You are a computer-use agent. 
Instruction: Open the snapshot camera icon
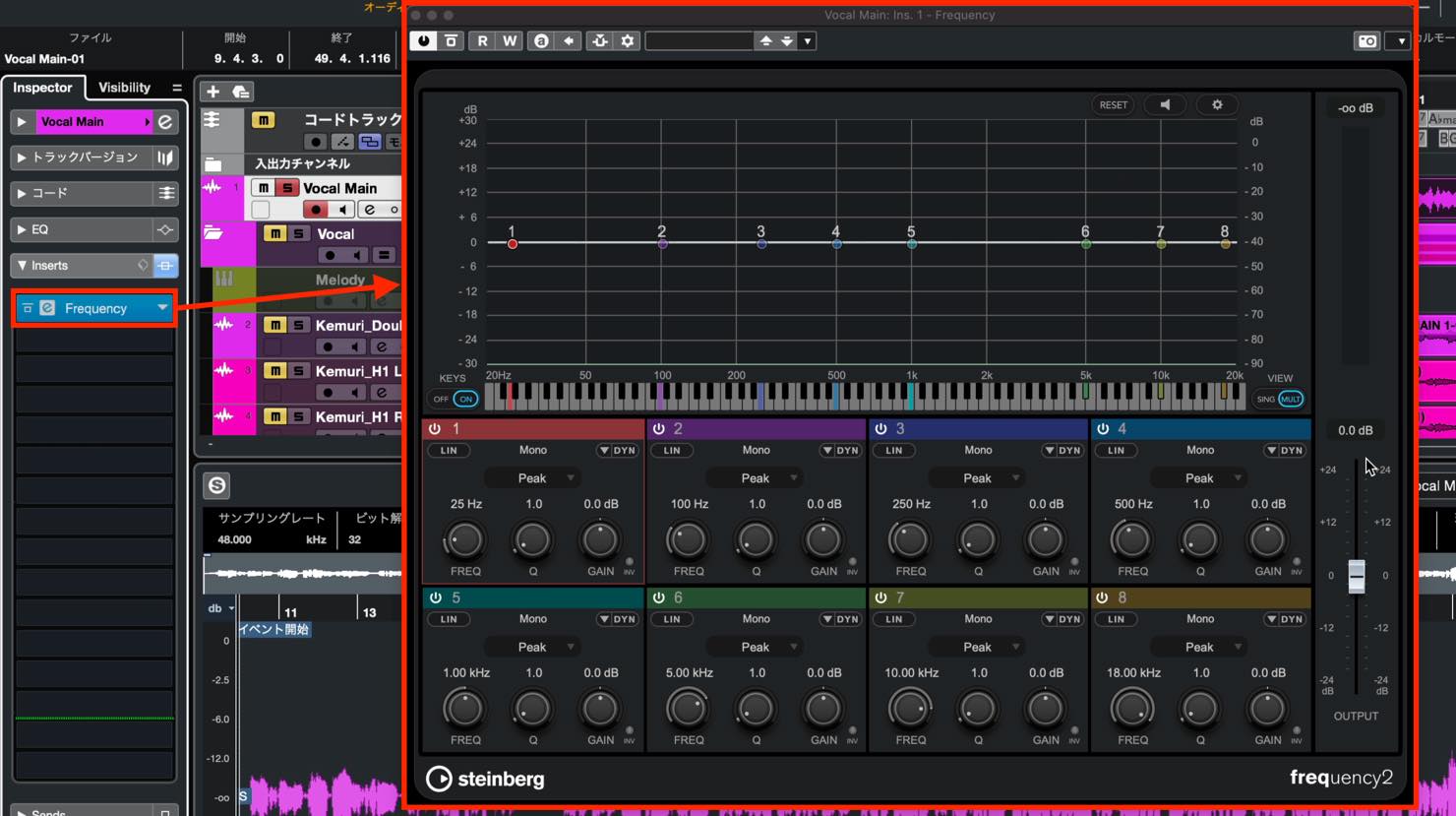point(1367,41)
